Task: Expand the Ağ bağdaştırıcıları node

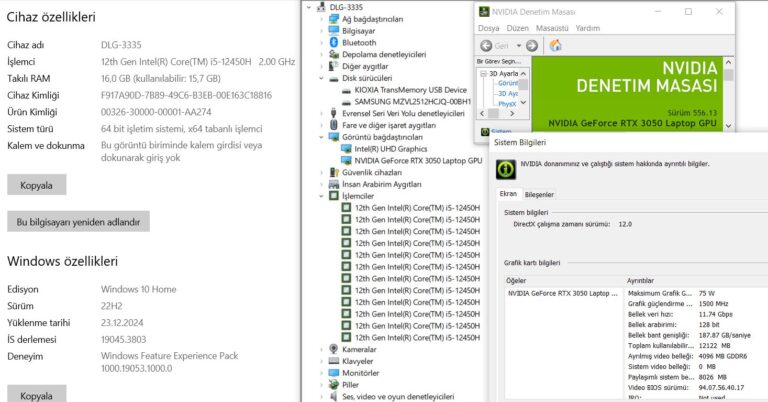Action: [x=322, y=19]
